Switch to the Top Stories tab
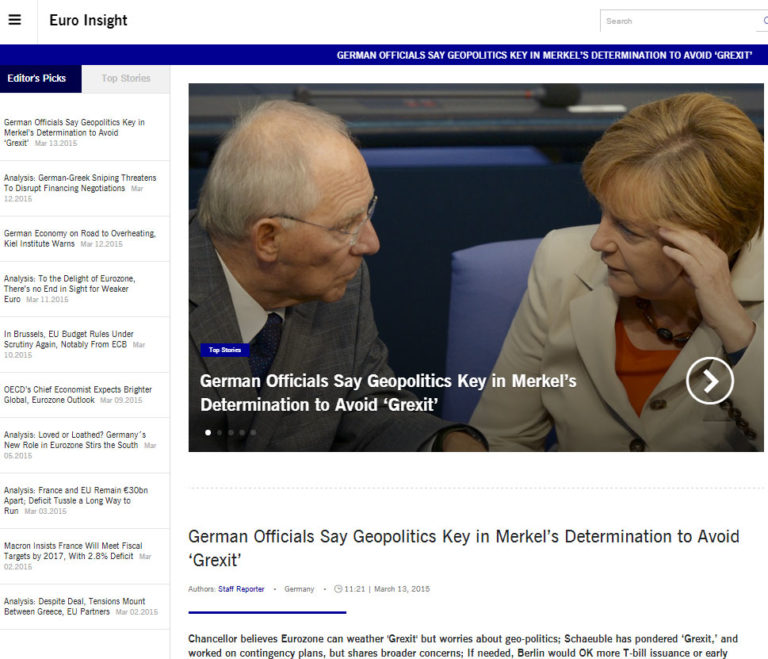Viewport: 768px width, 659px height. 126,78
